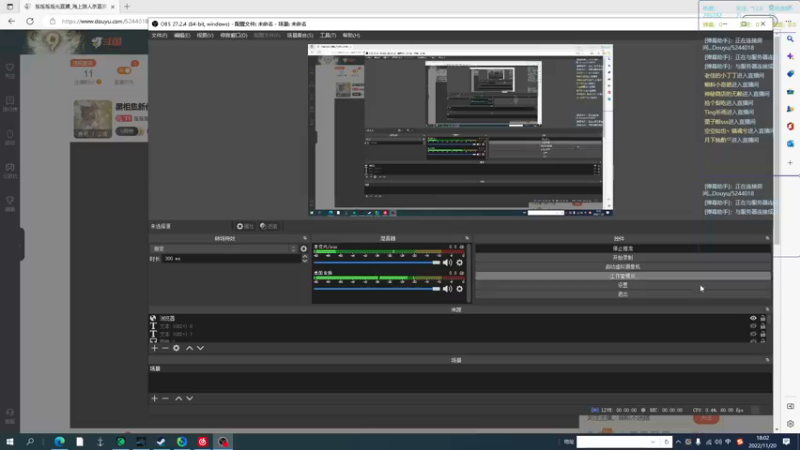800x450 pixels.
Task: Add a new source with plus icon
Action: click(155, 348)
